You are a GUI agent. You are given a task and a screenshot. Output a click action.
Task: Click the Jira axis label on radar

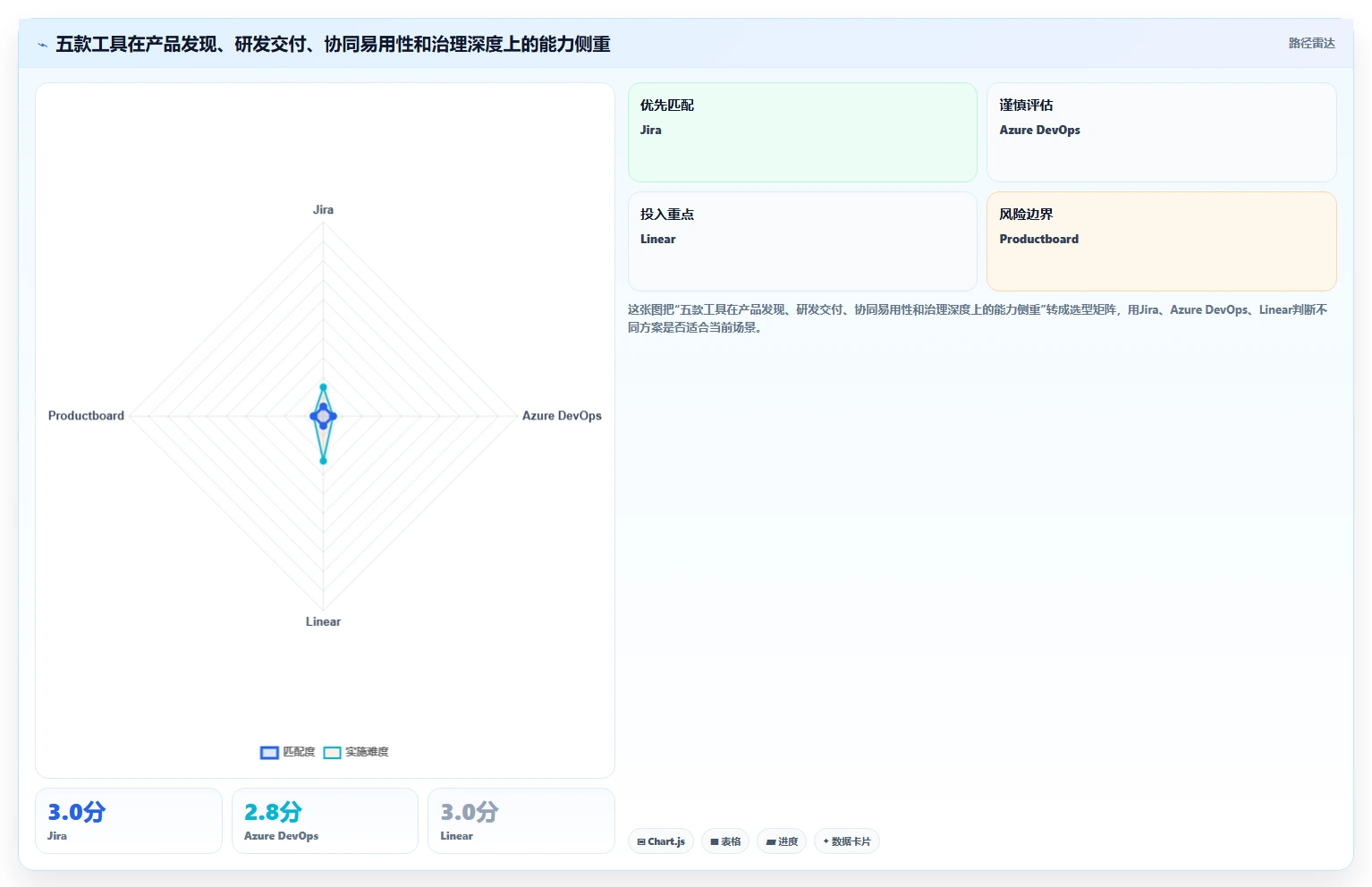(323, 210)
